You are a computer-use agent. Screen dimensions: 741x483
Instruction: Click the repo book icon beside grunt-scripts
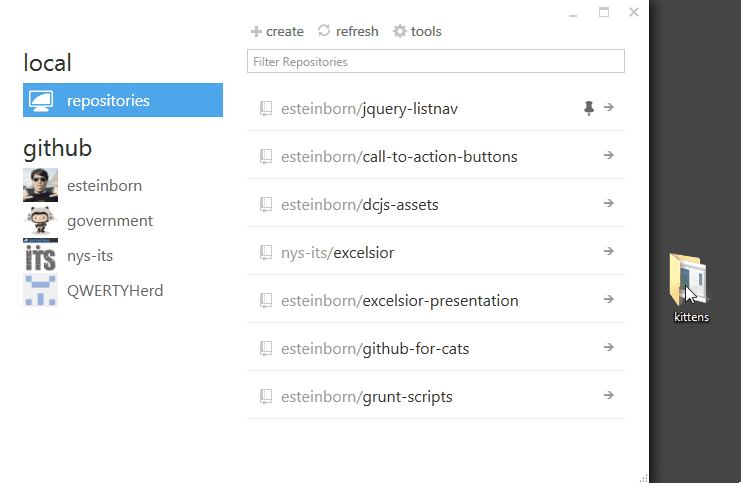pyautogui.click(x=266, y=397)
